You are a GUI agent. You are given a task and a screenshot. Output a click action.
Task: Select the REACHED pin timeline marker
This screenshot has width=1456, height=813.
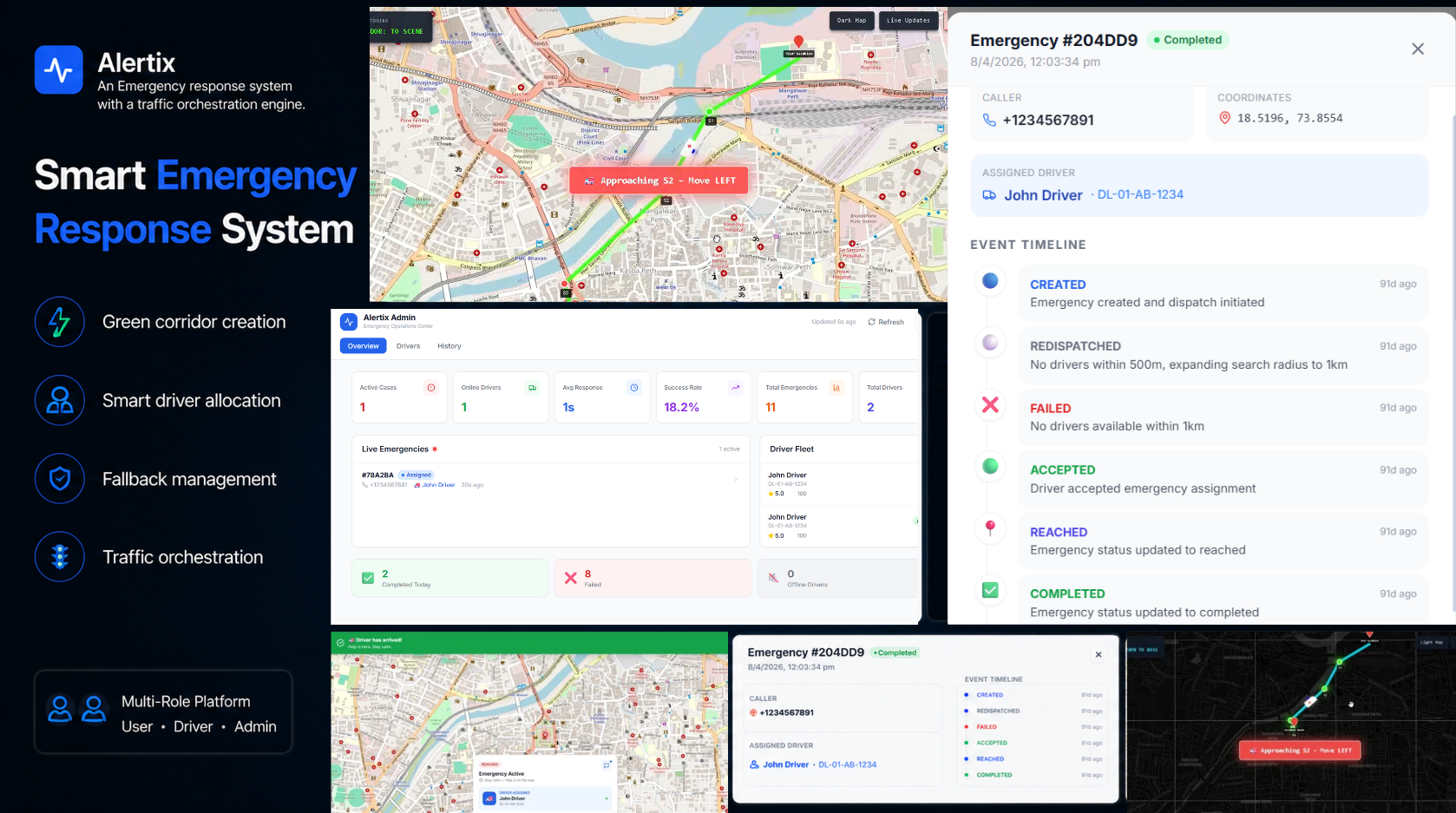click(x=990, y=528)
